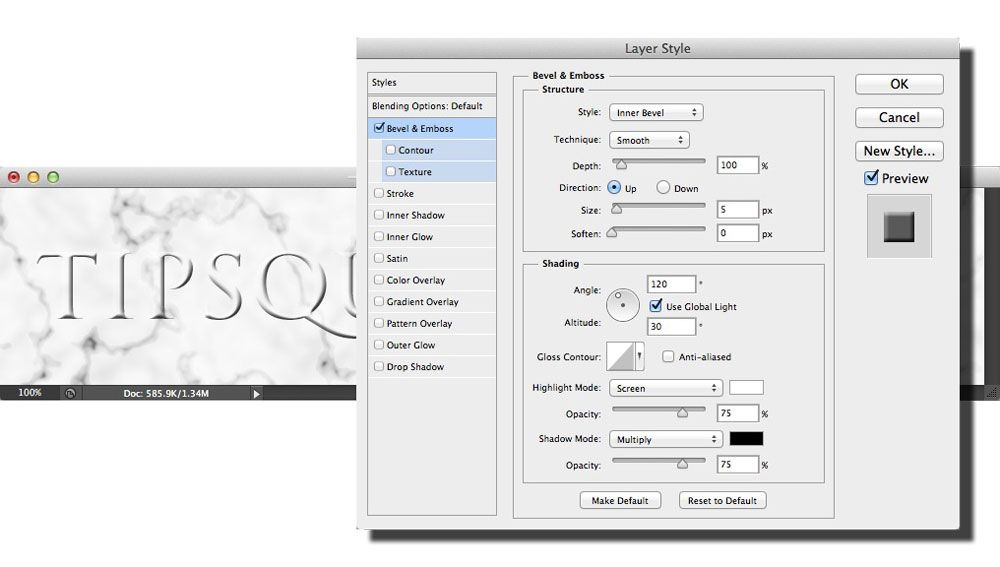The image size is (1000, 567).
Task: Tick the Inner Shadow checkbox
Action: coord(379,214)
